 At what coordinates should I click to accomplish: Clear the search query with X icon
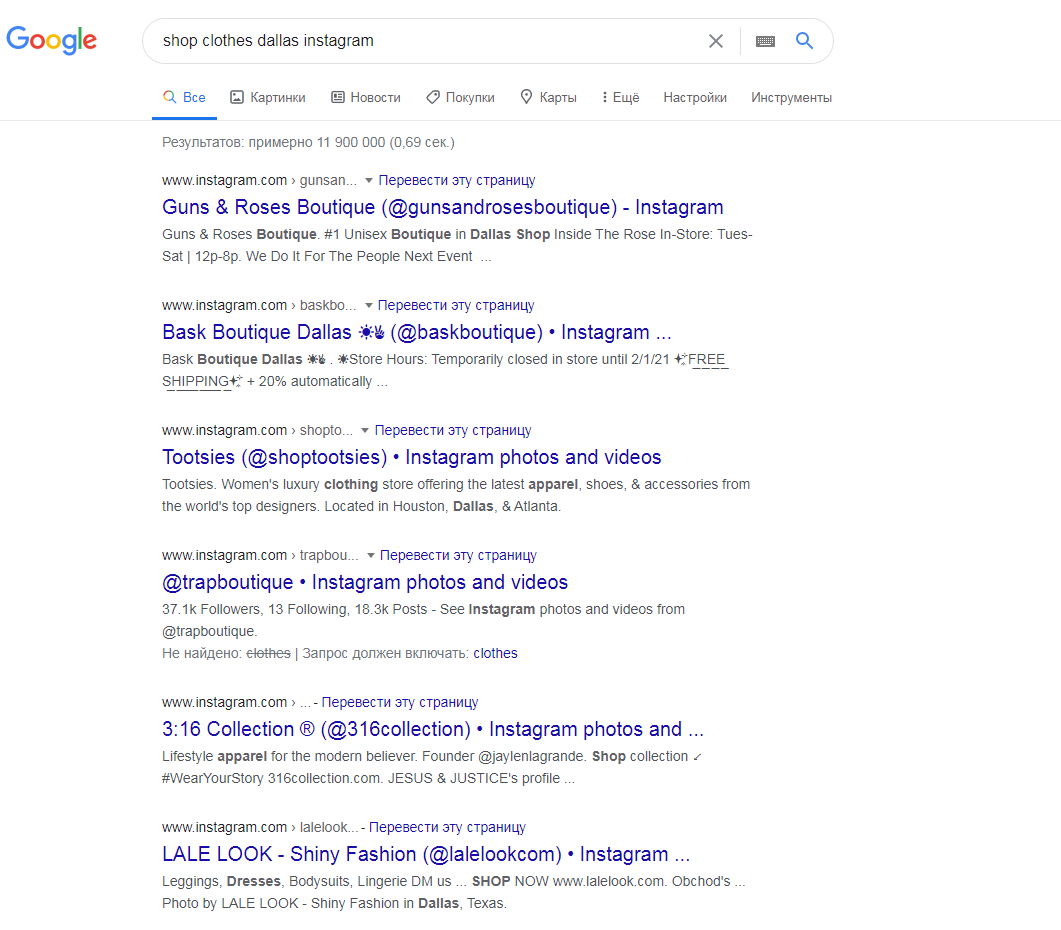coord(715,41)
